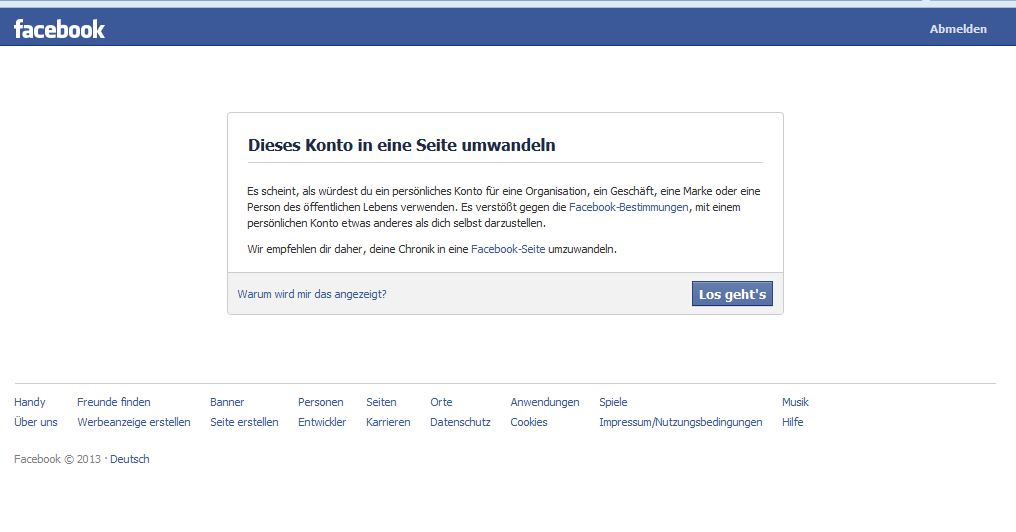Open Karrieren footer link
Screen dimensions: 1016x532
click(388, 422)
